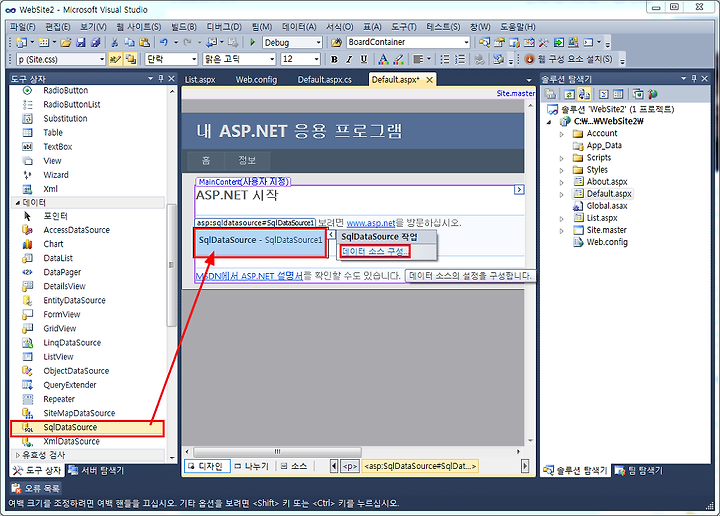Select the GridView toolbox control
This screenshot has height=516, width=720.
tap(87, 328)
